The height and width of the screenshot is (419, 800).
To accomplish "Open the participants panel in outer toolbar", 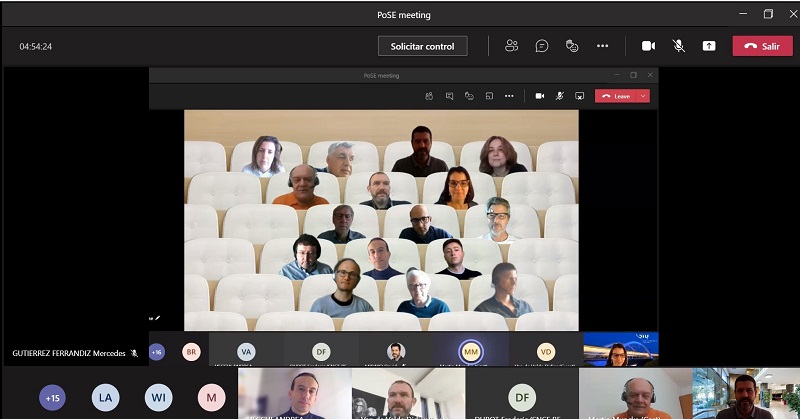I will point(512,46).
